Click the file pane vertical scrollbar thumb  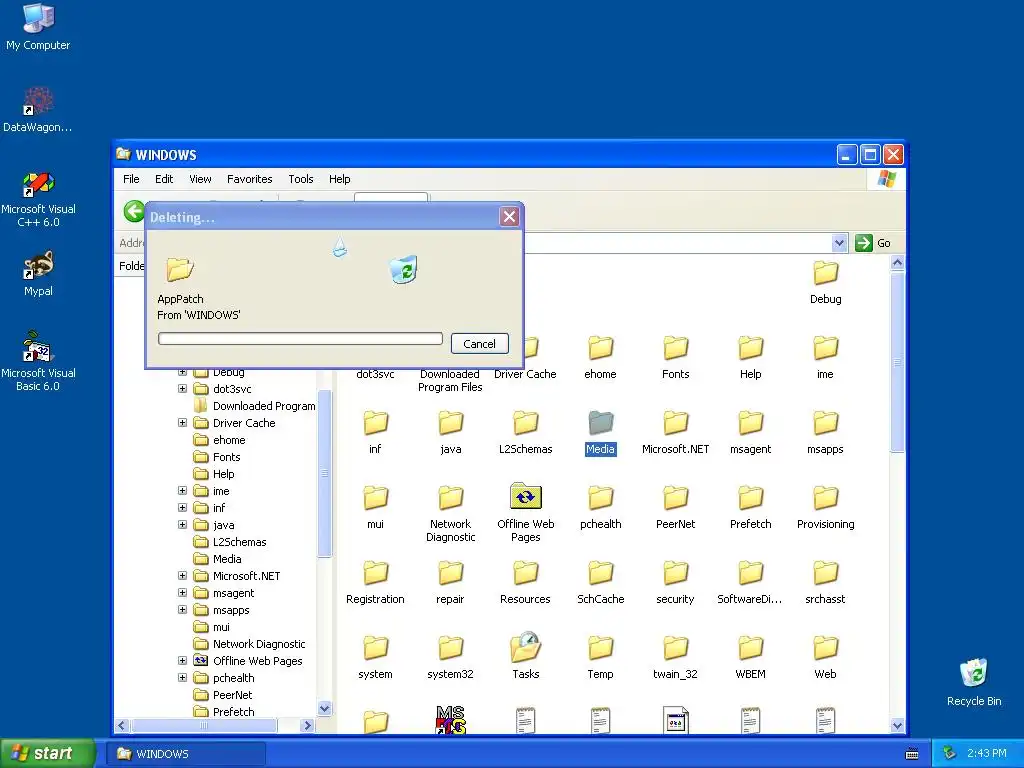point(897,362)
